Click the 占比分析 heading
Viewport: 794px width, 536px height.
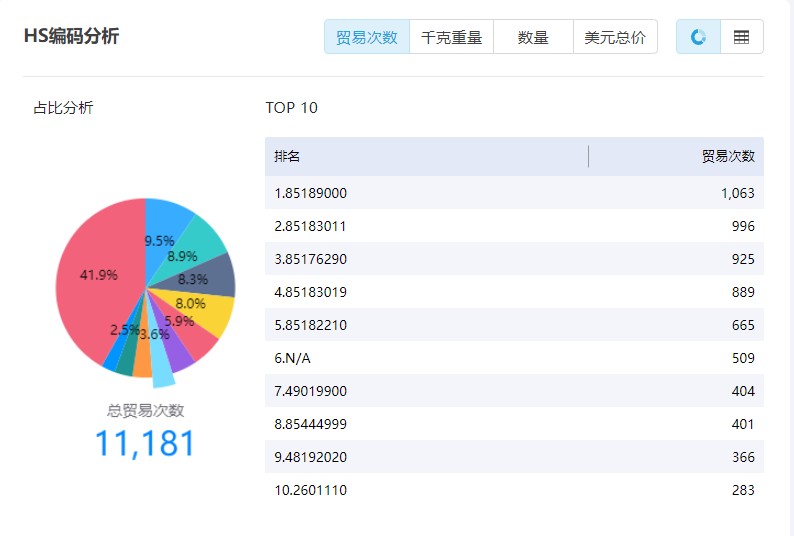tap(63, 107)
